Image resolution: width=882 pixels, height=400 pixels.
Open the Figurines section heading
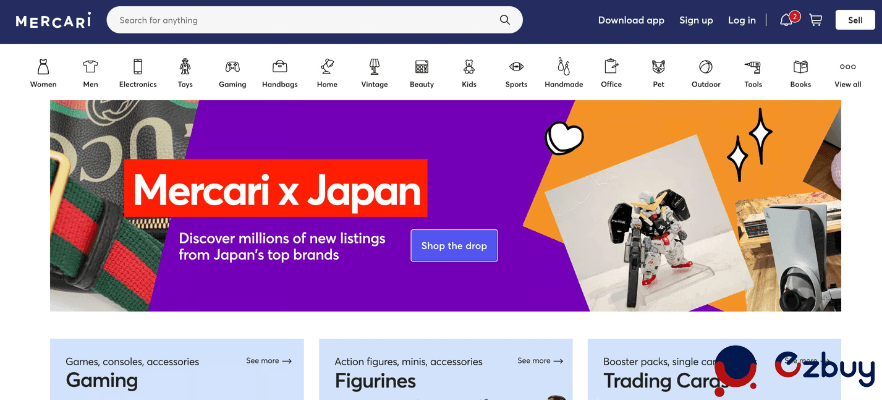click(x=375, y=381)
